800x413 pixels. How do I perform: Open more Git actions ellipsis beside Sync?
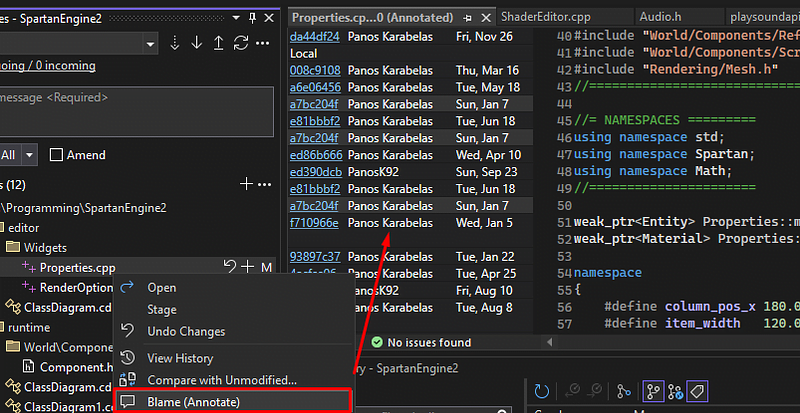263,43
